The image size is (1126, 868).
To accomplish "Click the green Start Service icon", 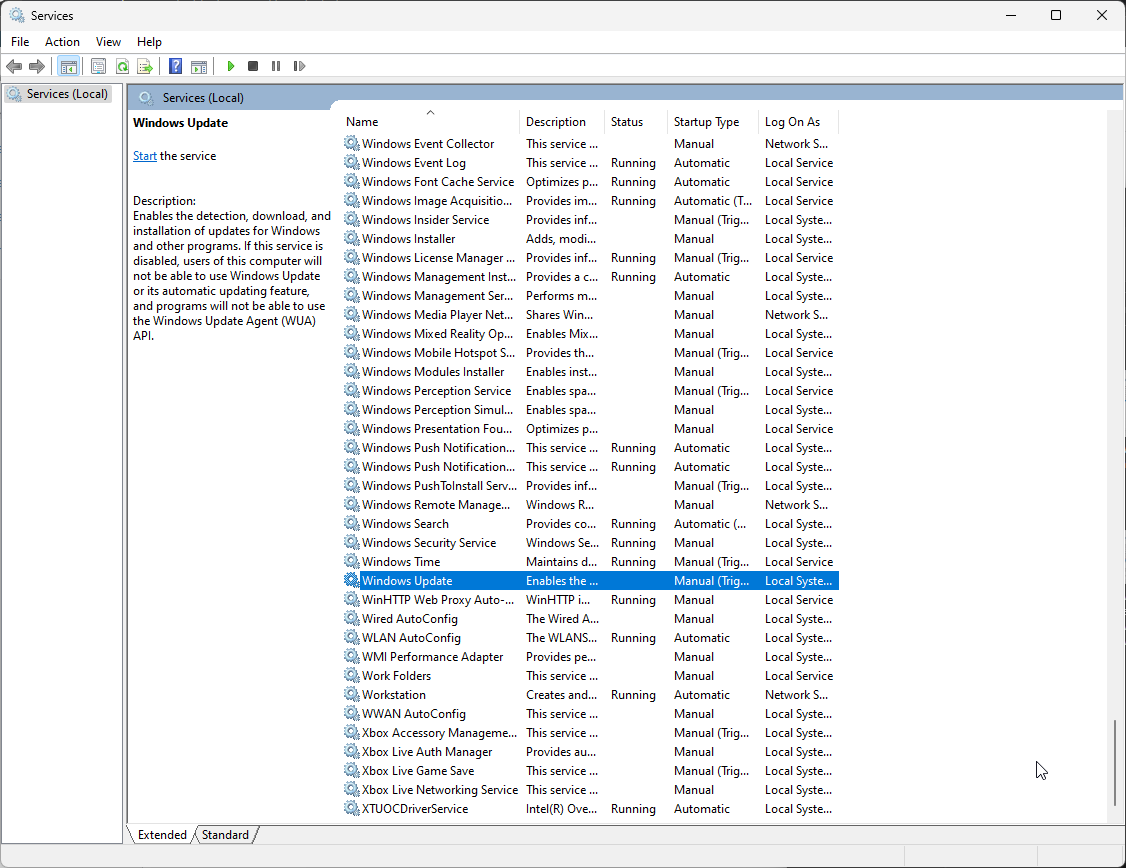I will pyautogui.click(x=231, y=66).
